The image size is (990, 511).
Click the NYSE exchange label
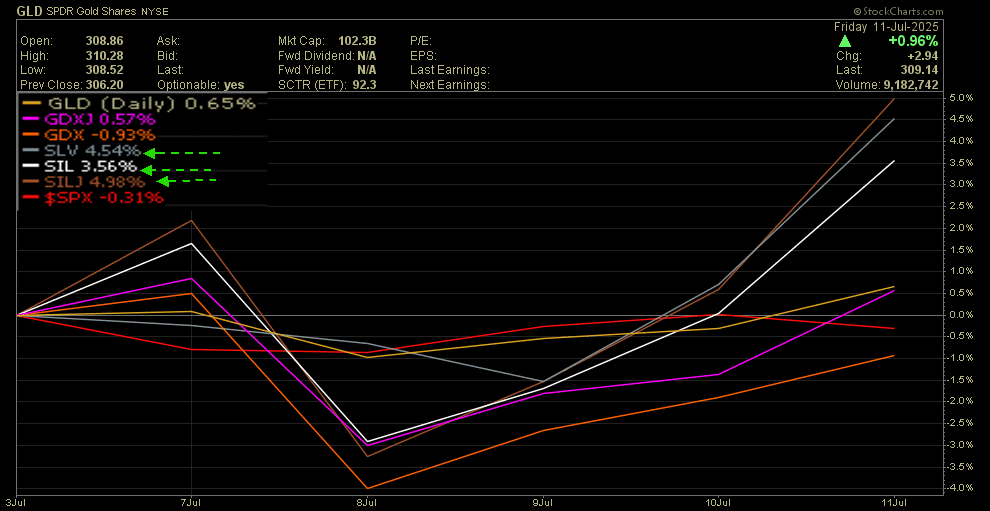[156, 11]
